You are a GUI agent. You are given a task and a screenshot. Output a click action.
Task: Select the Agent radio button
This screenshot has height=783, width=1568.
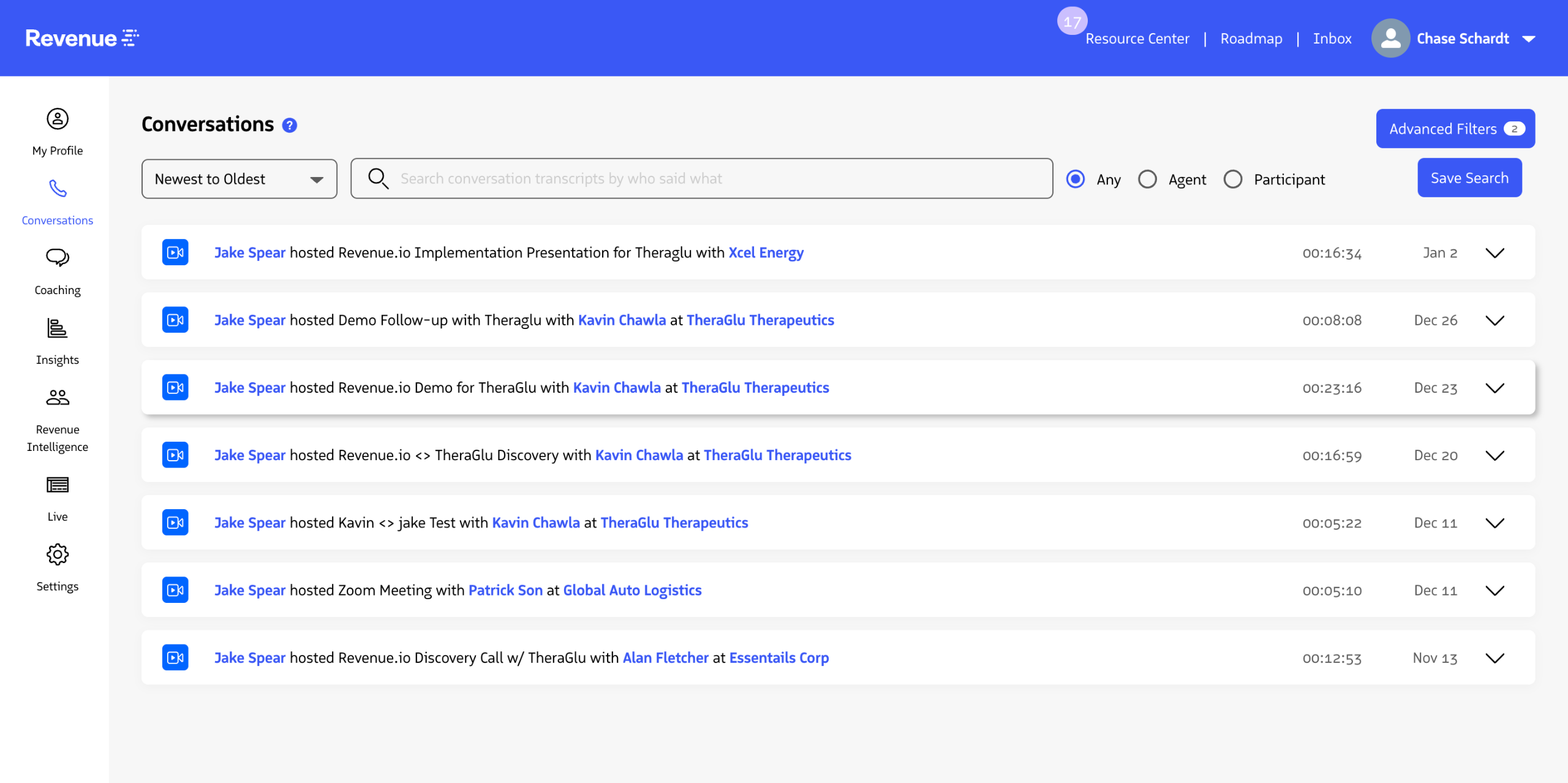[x=1147, y=179]
